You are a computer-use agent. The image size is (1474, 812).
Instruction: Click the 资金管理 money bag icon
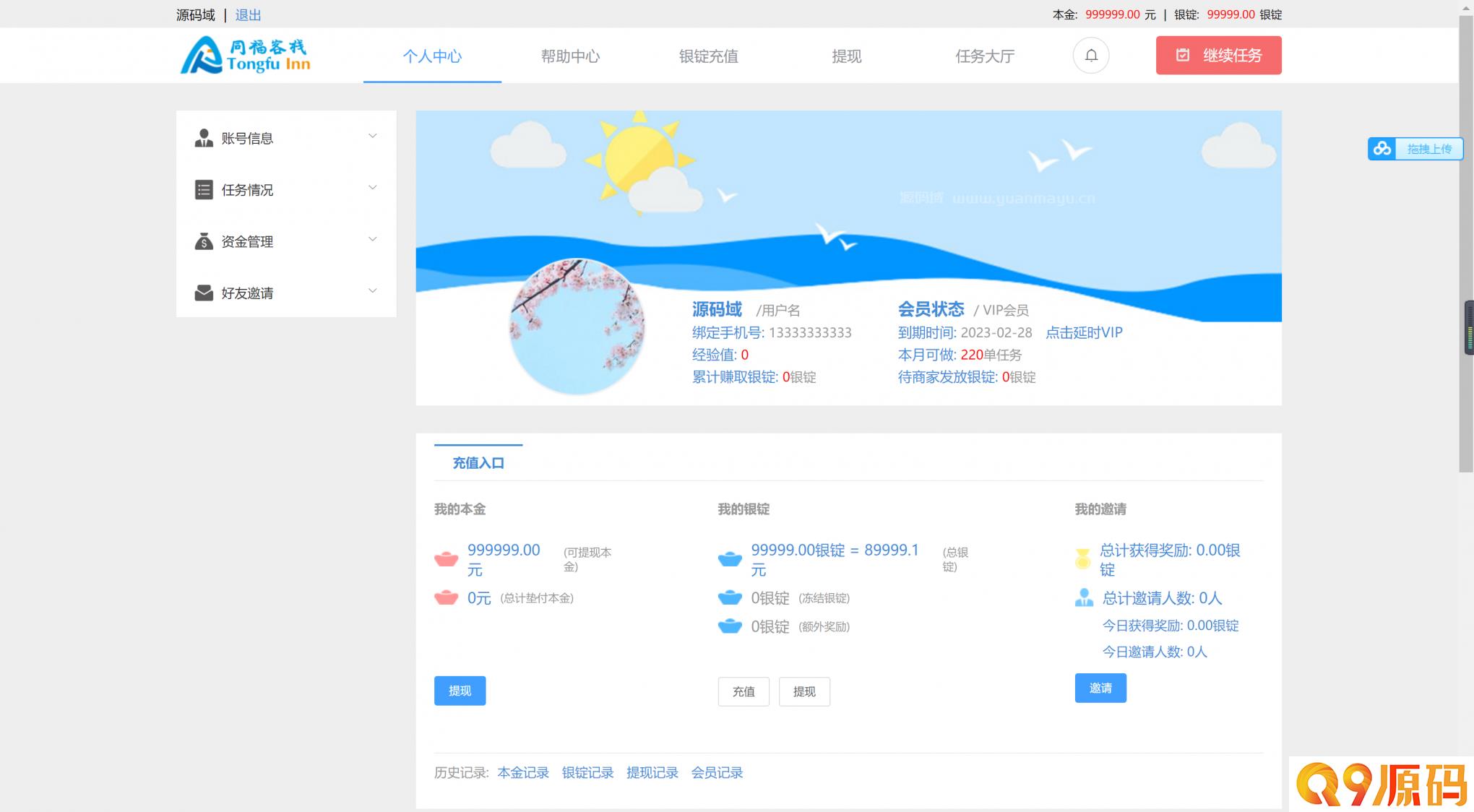[204, 241]
